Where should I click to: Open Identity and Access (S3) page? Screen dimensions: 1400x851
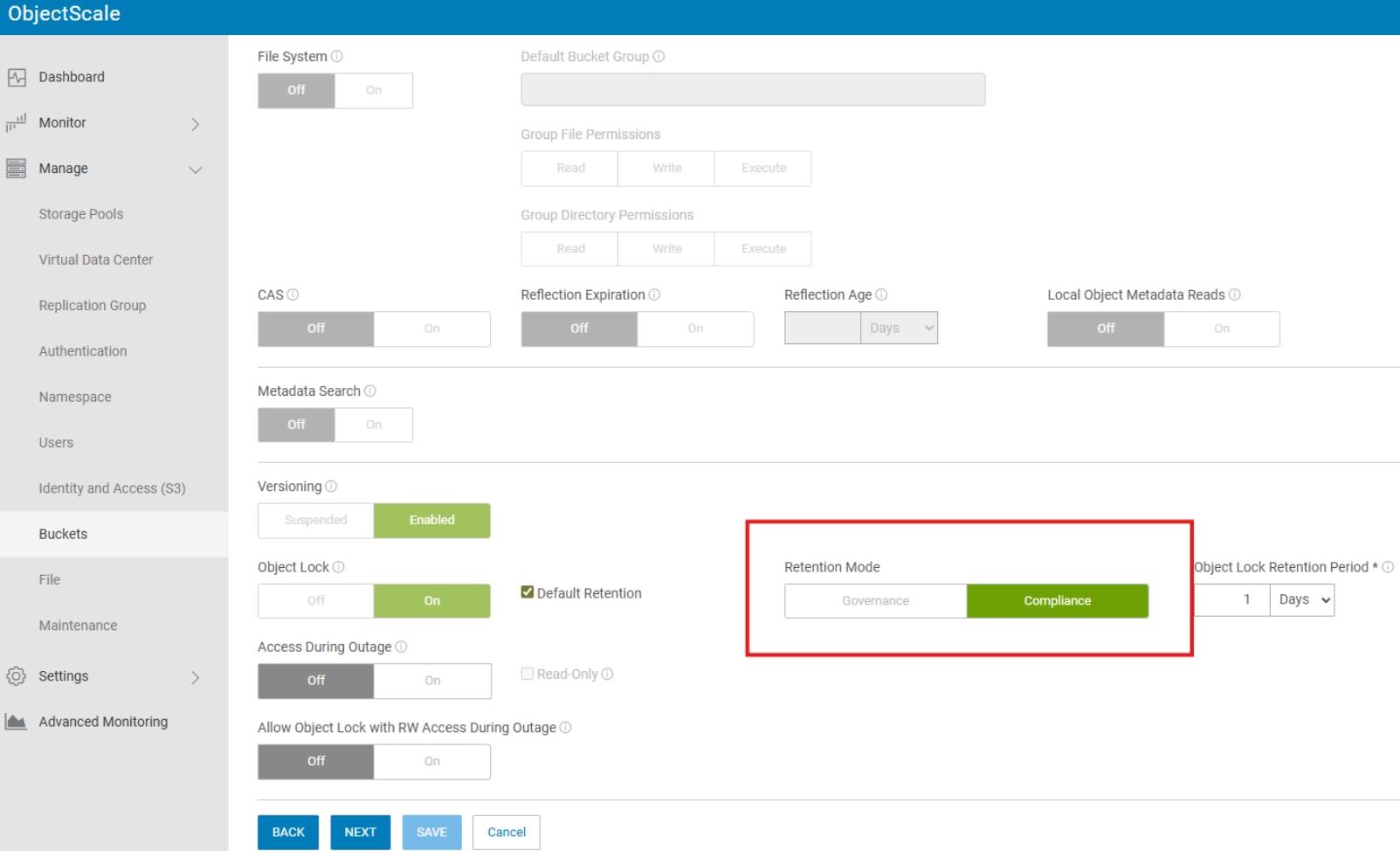112,488
